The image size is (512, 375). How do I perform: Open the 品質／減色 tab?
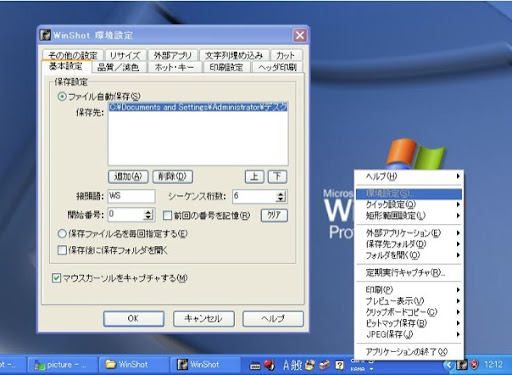pos(118,67)
